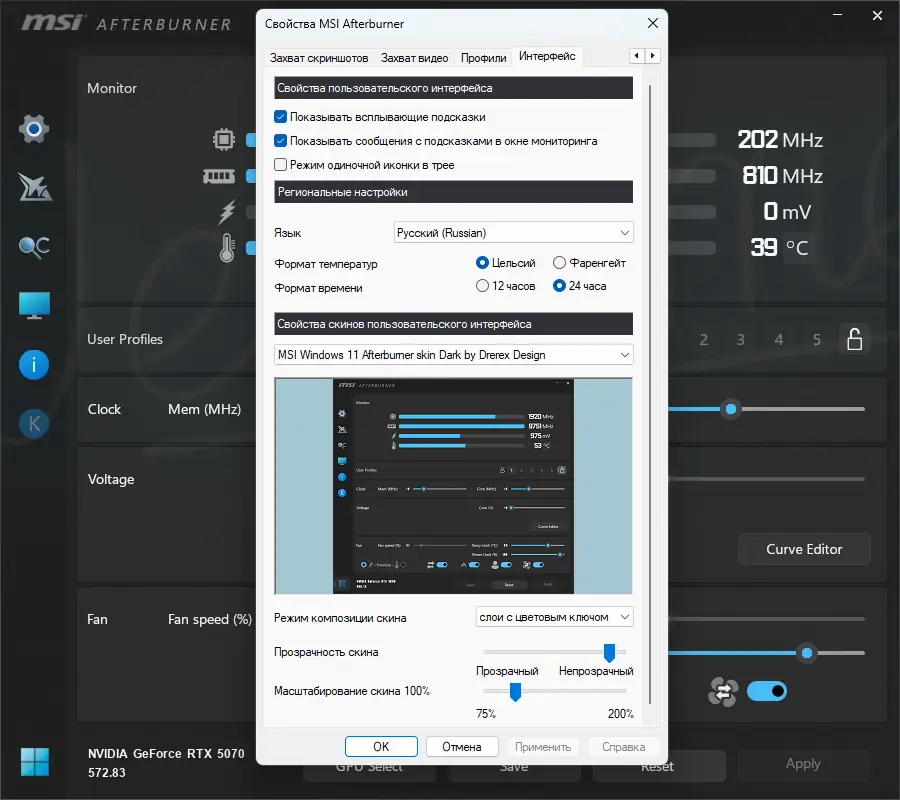This screenshot has width=900, height=800.
Task: Click the Clock slider handle in main window
Action: [731, 409]
